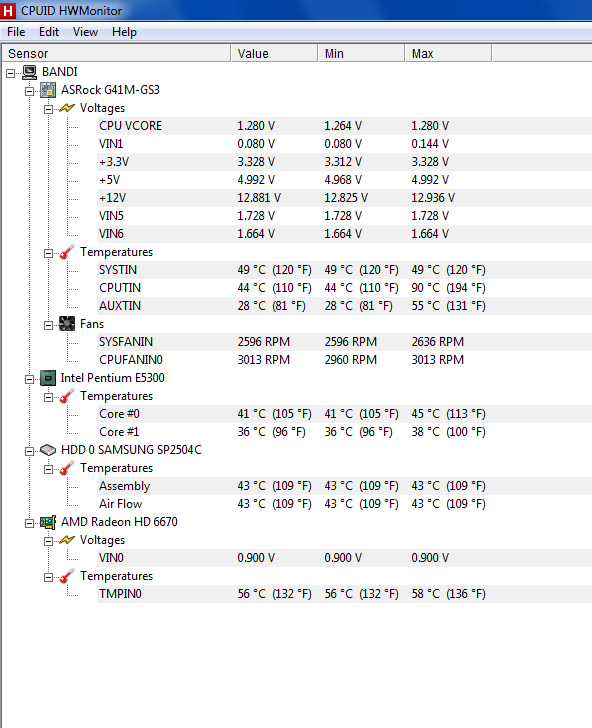592x728 pixels.
Task: Collapse the Intel Pentium E5300 node
Action: [29, 379]
